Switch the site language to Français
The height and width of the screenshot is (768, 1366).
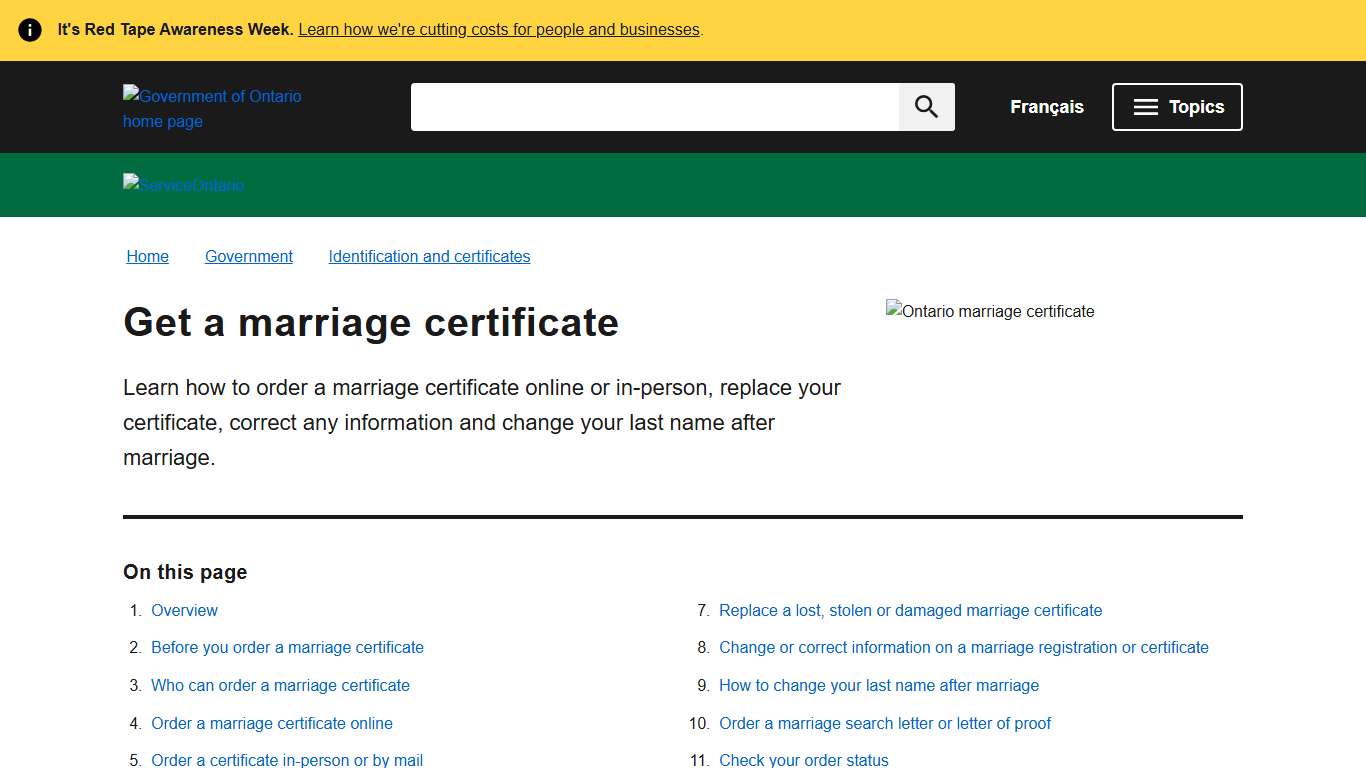(1046, 106)
